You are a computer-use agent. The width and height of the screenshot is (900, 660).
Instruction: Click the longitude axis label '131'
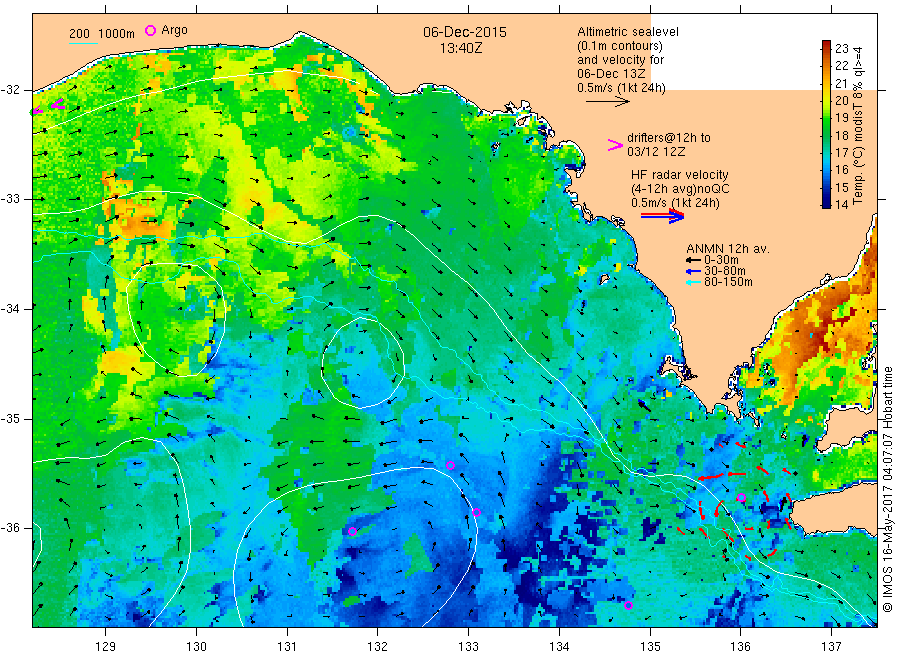(287, 647)
